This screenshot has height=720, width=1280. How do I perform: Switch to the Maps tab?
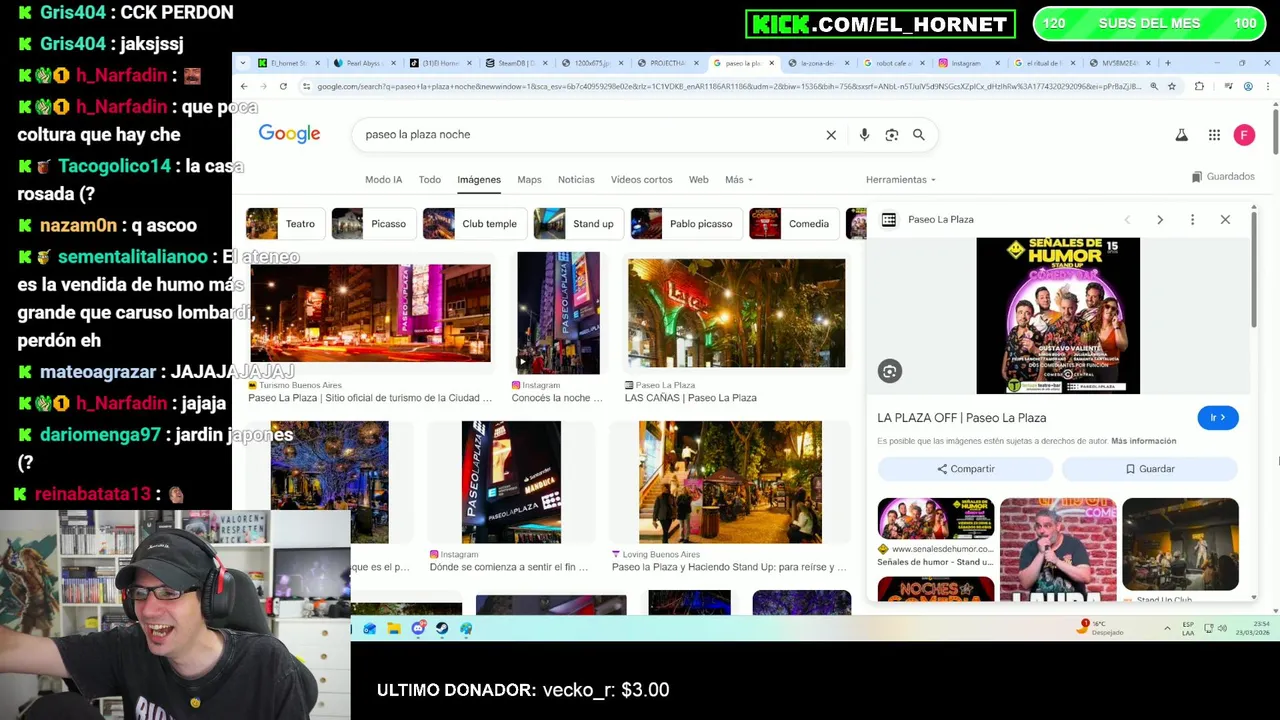pos(529,180)
